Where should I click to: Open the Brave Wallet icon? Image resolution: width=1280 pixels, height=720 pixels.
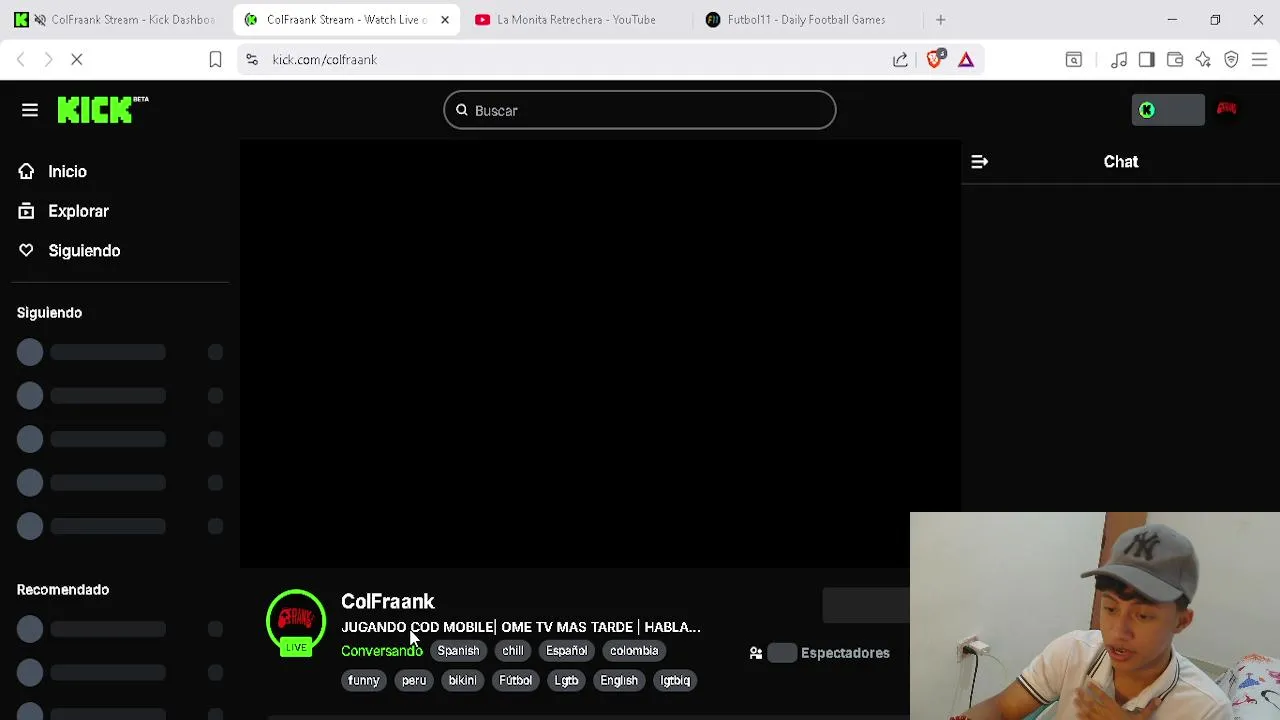coord(1175,60)
